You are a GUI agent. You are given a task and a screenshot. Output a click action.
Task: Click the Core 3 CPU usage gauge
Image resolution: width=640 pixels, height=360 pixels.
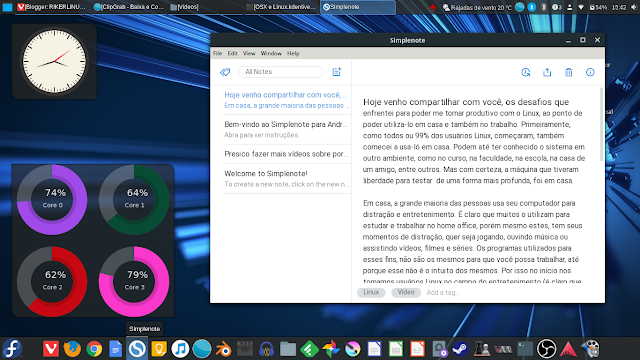pos(134,282)
